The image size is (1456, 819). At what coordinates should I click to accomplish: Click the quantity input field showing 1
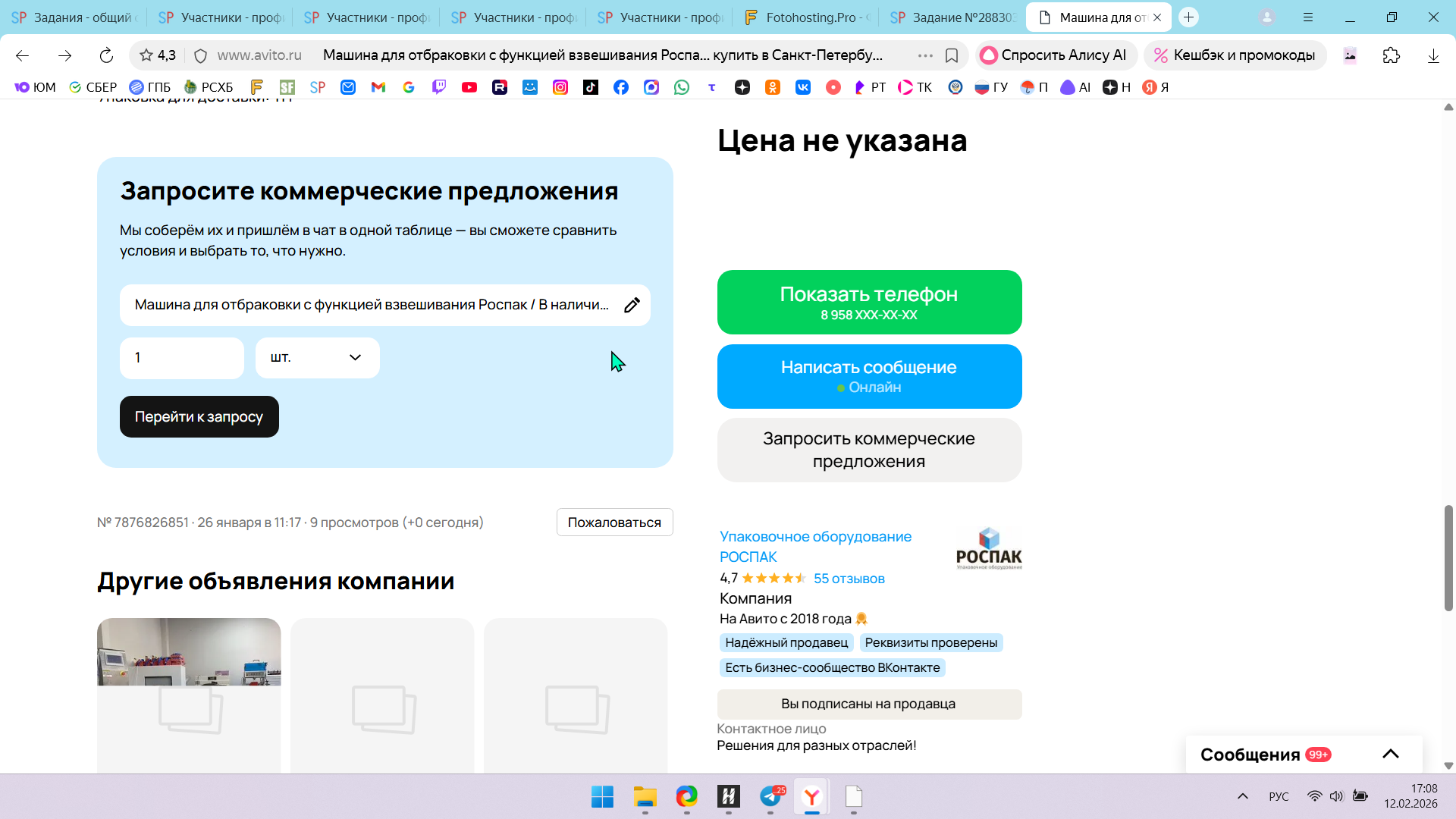[x=182, y=357]
